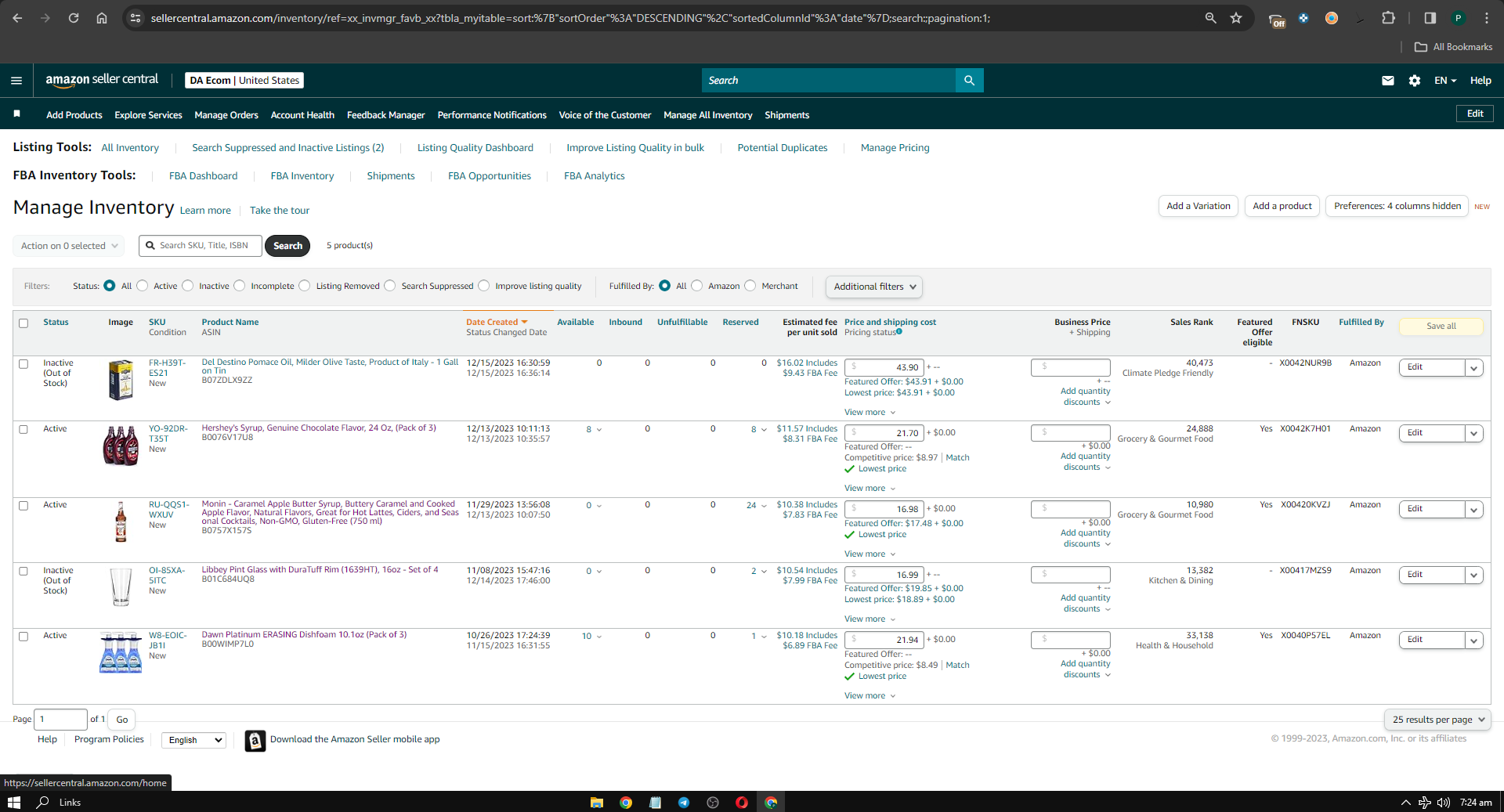Go to browser home page icon

(102, 18)
